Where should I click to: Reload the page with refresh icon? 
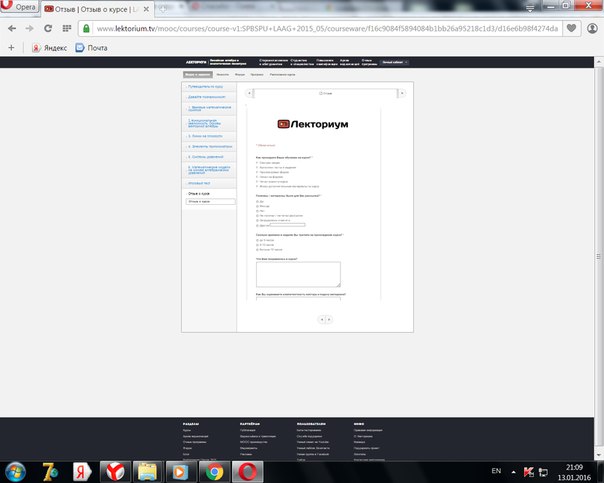click(x=48, y=29)
